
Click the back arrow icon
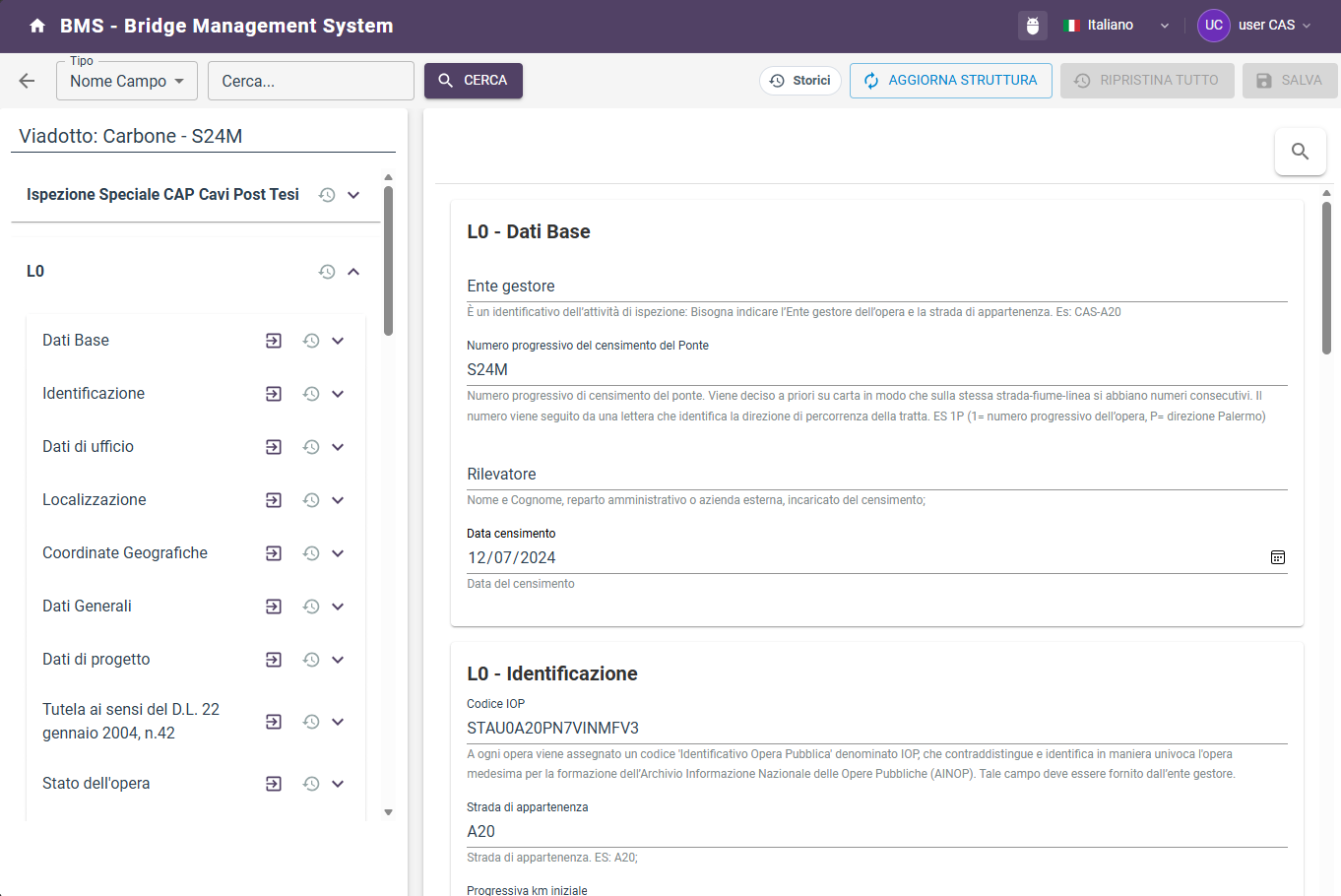coord(27,81)
